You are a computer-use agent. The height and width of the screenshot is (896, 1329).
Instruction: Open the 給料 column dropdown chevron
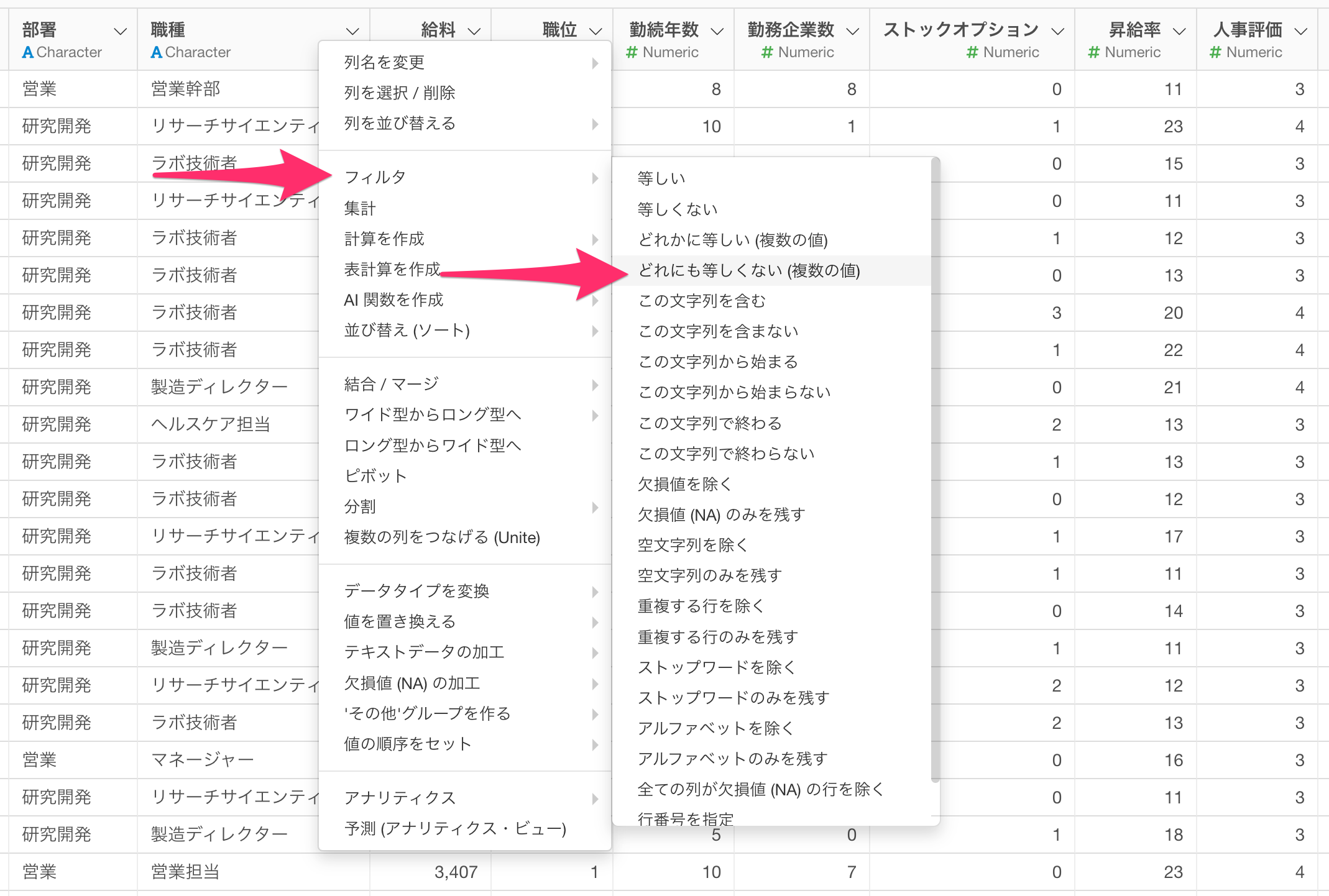tap(474, 31)
